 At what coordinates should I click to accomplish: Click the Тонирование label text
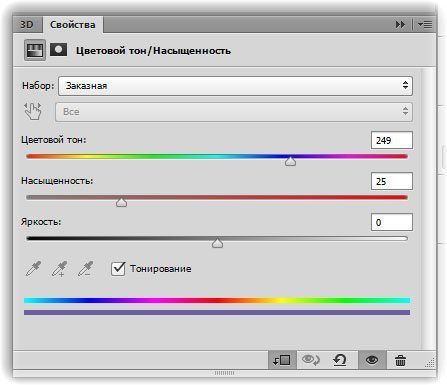[161, 269]
